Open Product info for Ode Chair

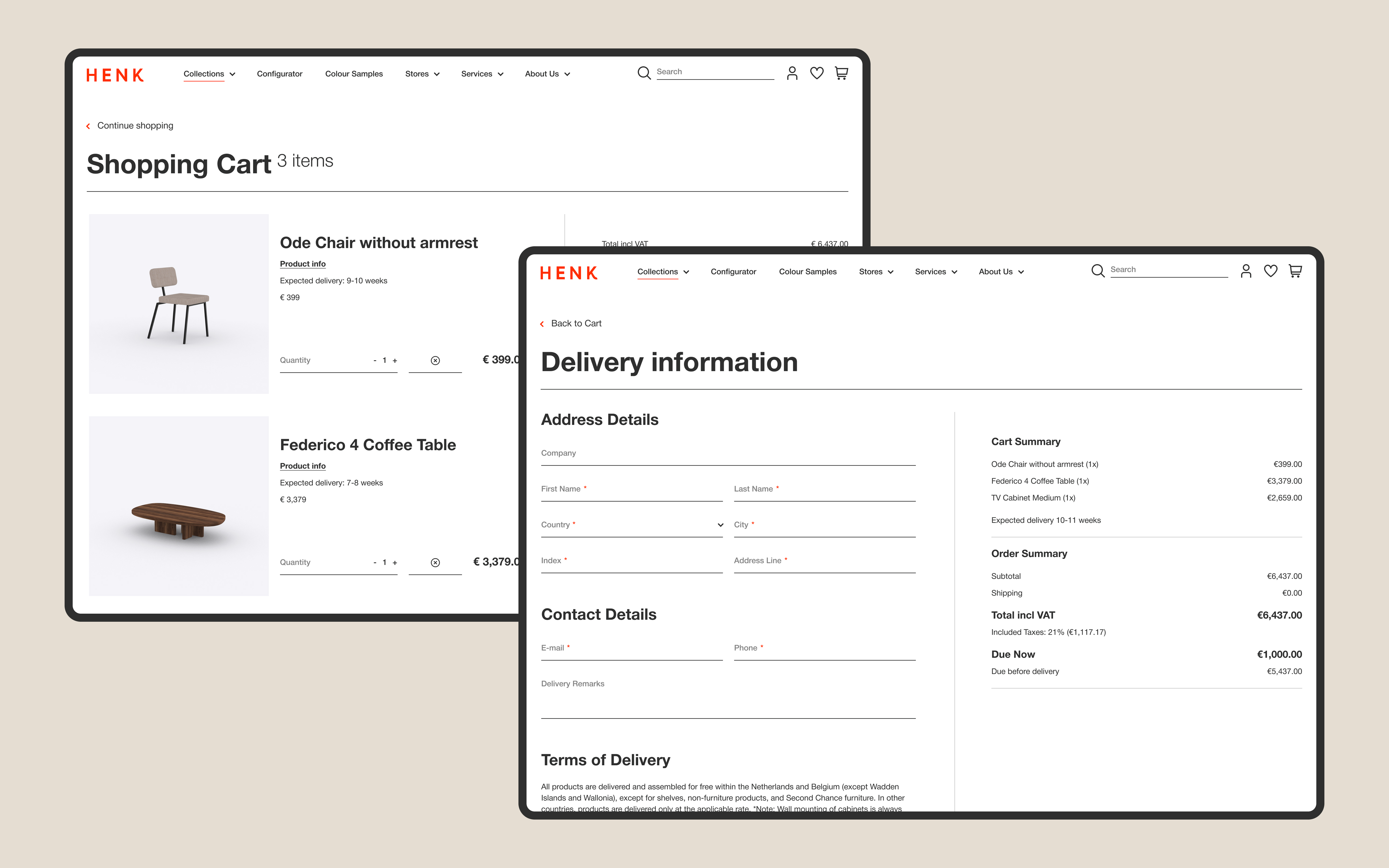303,264
